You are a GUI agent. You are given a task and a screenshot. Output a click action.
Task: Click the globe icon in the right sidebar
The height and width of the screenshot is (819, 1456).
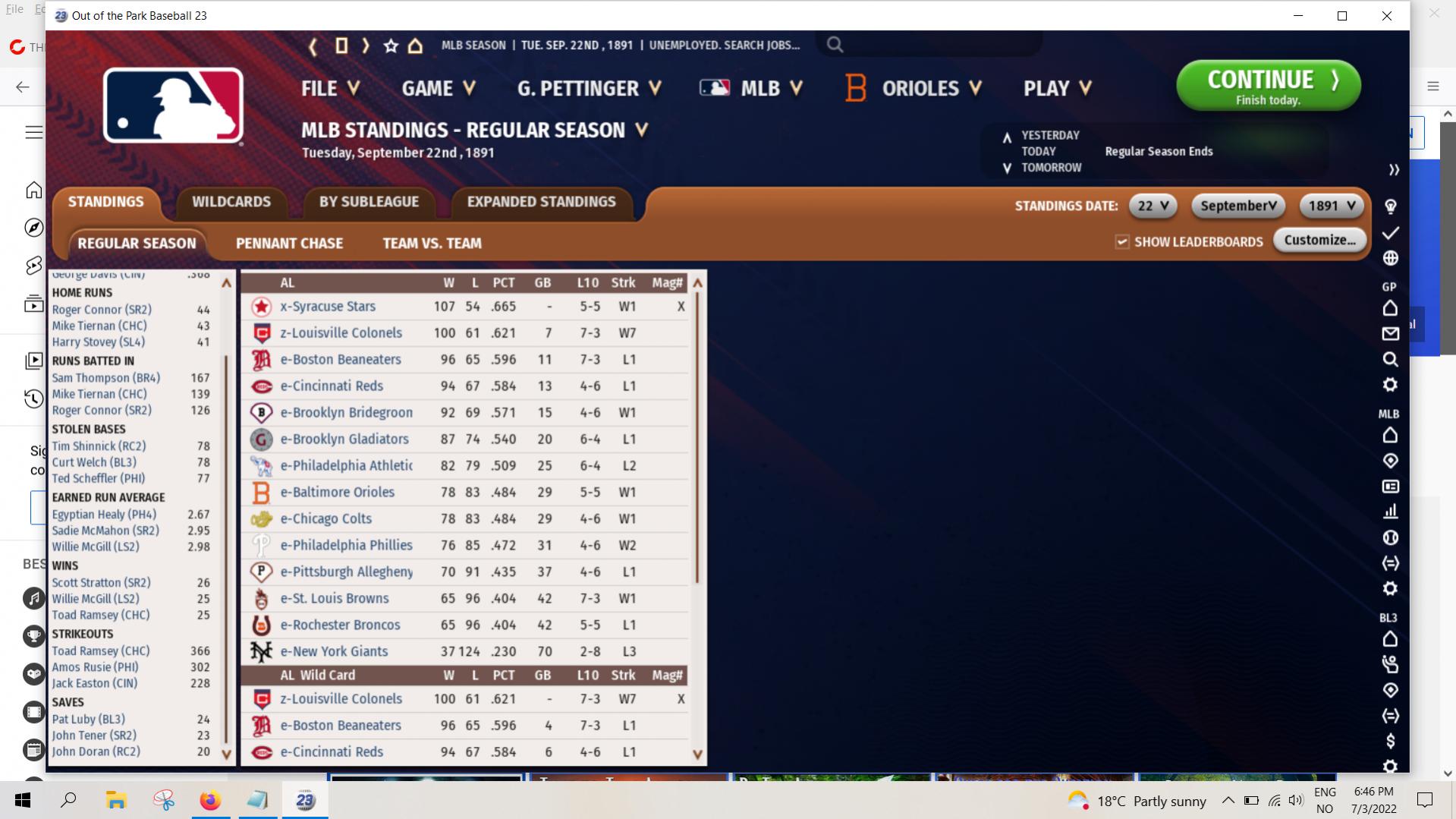click(x=1390, y=258)
